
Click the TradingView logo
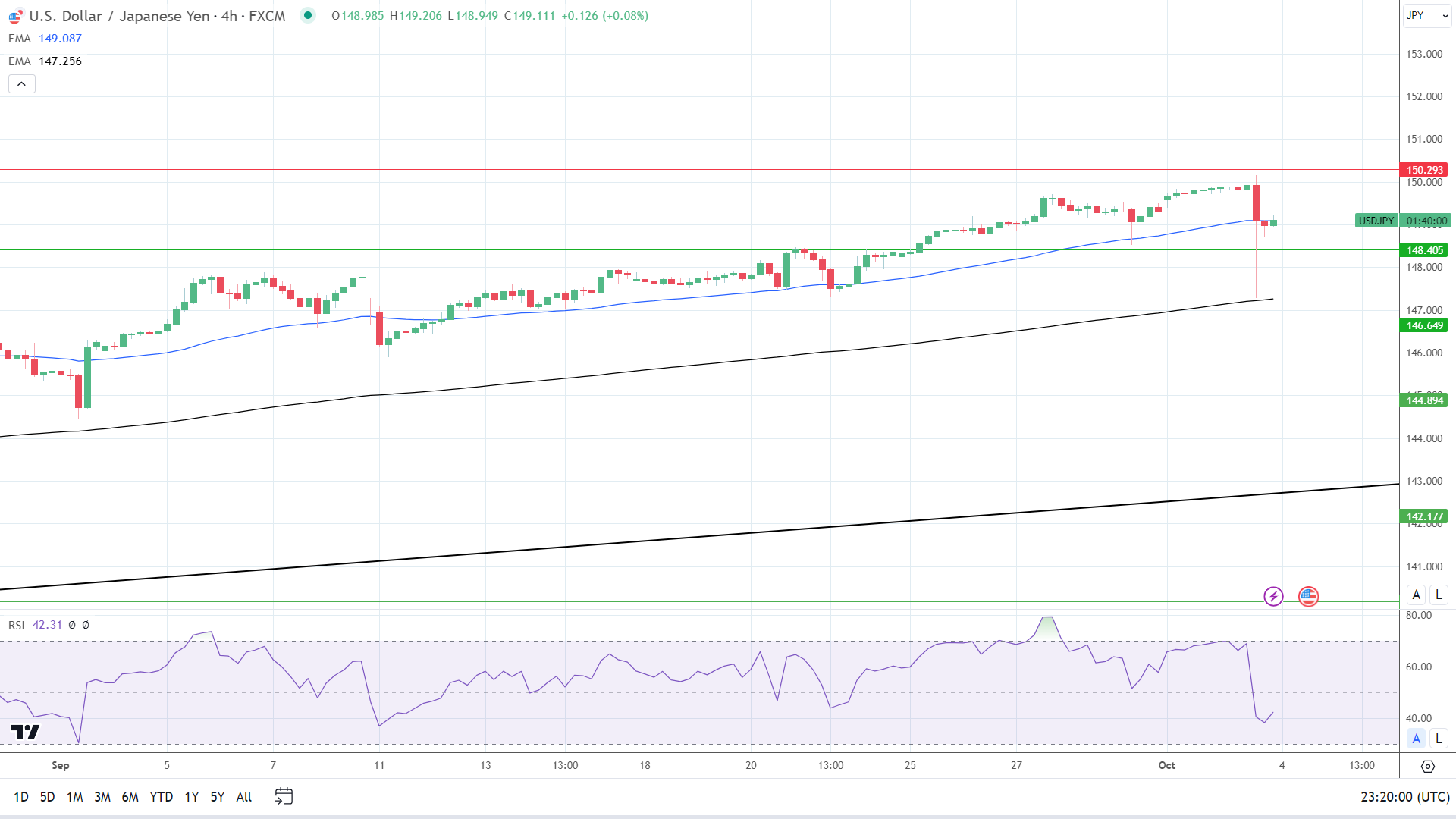[x=25, y=732]
